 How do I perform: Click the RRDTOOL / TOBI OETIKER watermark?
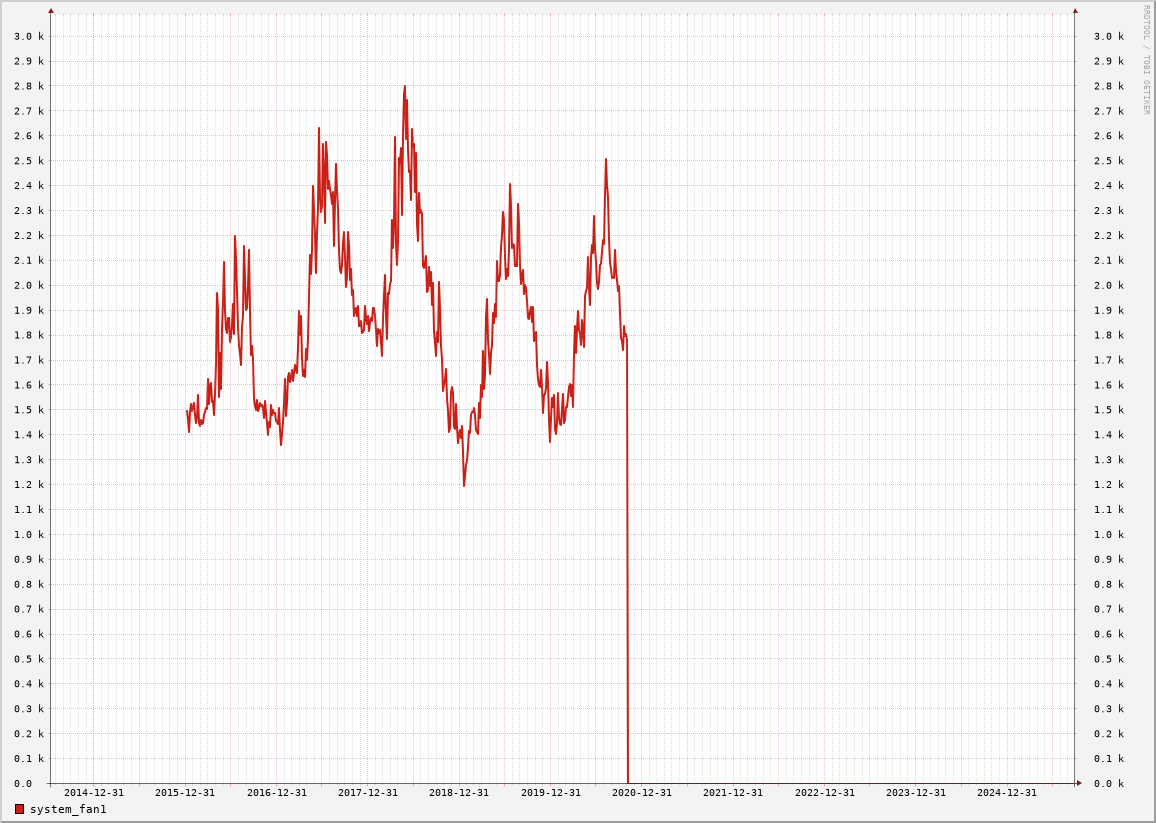(x=1146, y=60)
